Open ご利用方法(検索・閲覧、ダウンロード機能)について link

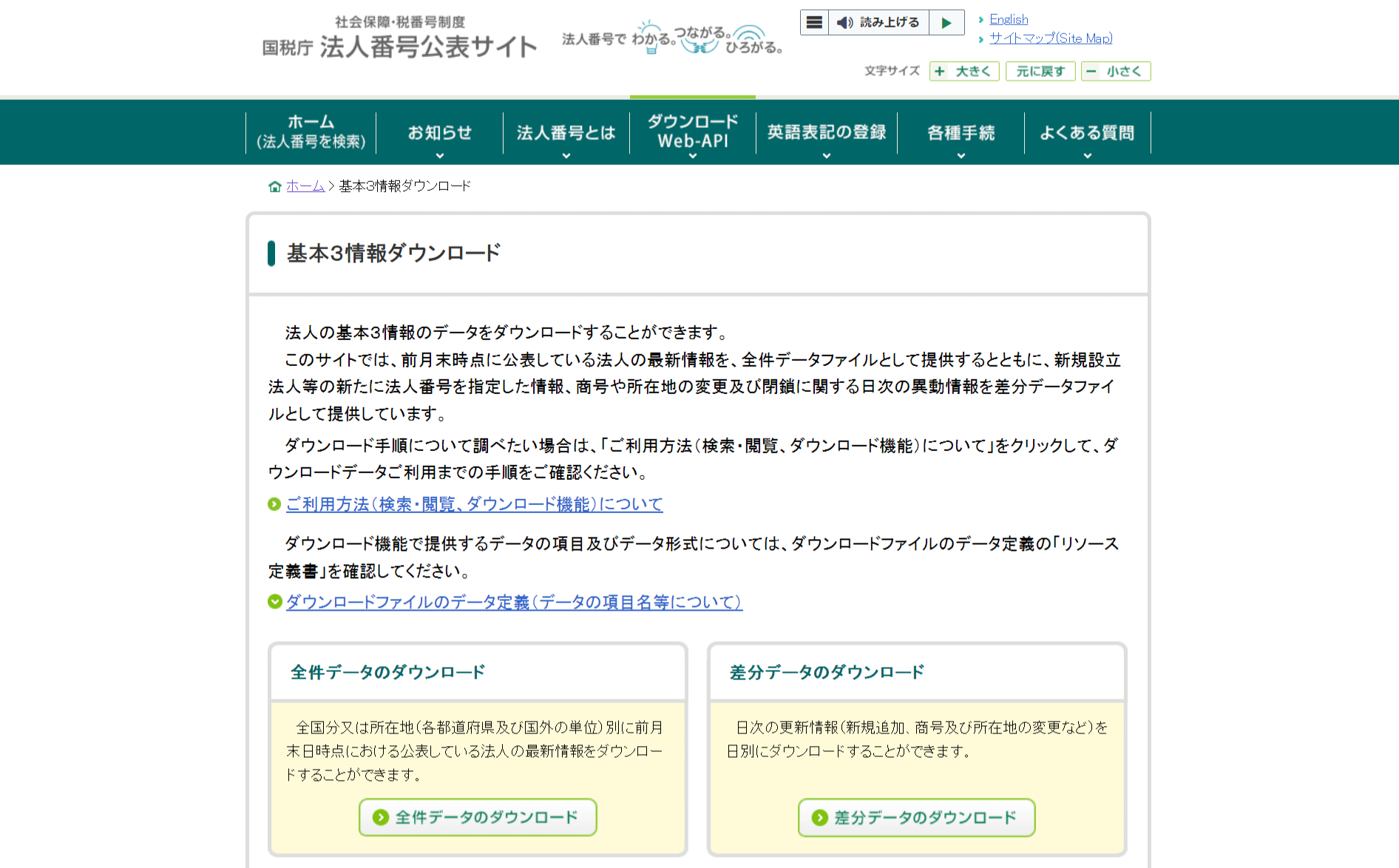[475, 504]
